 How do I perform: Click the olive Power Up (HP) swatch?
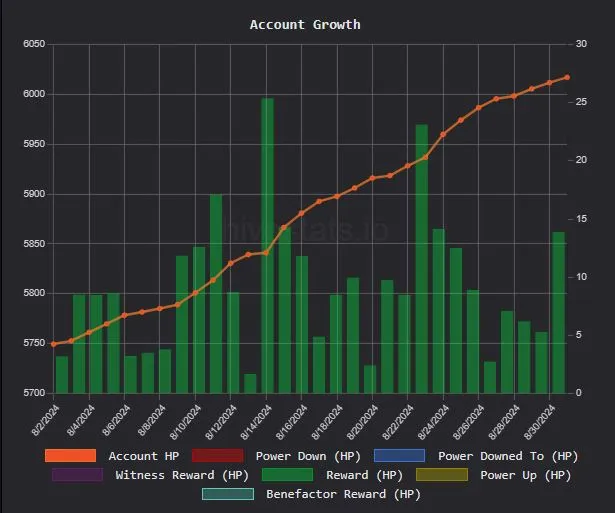tap(442, 475)
